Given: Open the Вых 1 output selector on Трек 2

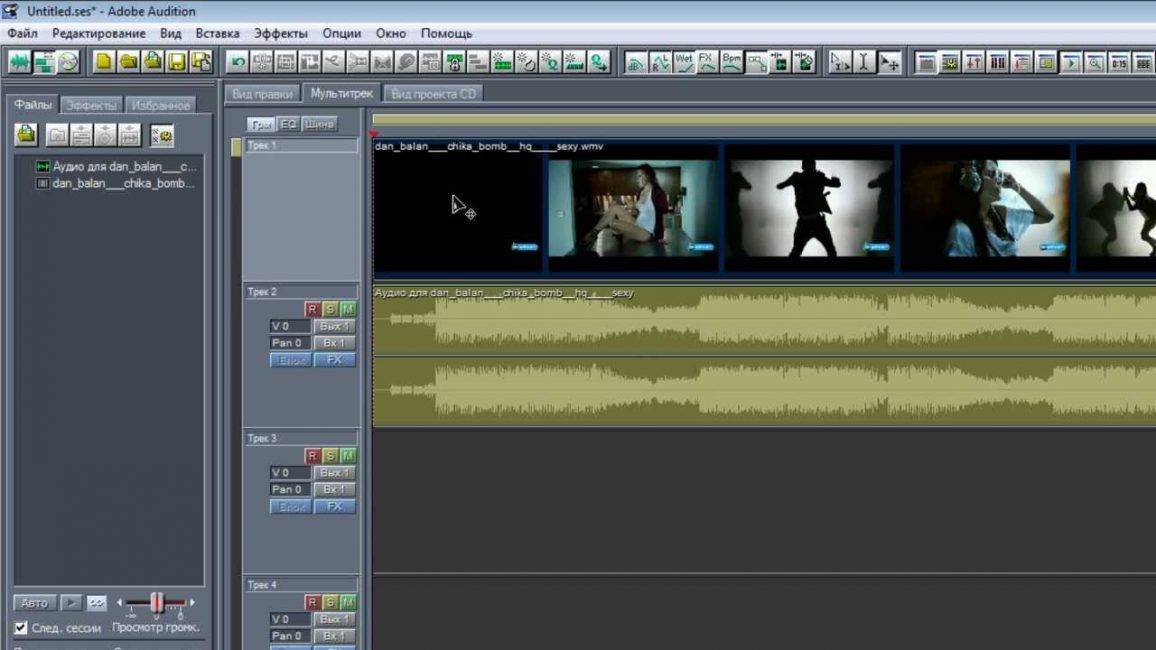Looking at the screenshot, I should coord(334,326).
